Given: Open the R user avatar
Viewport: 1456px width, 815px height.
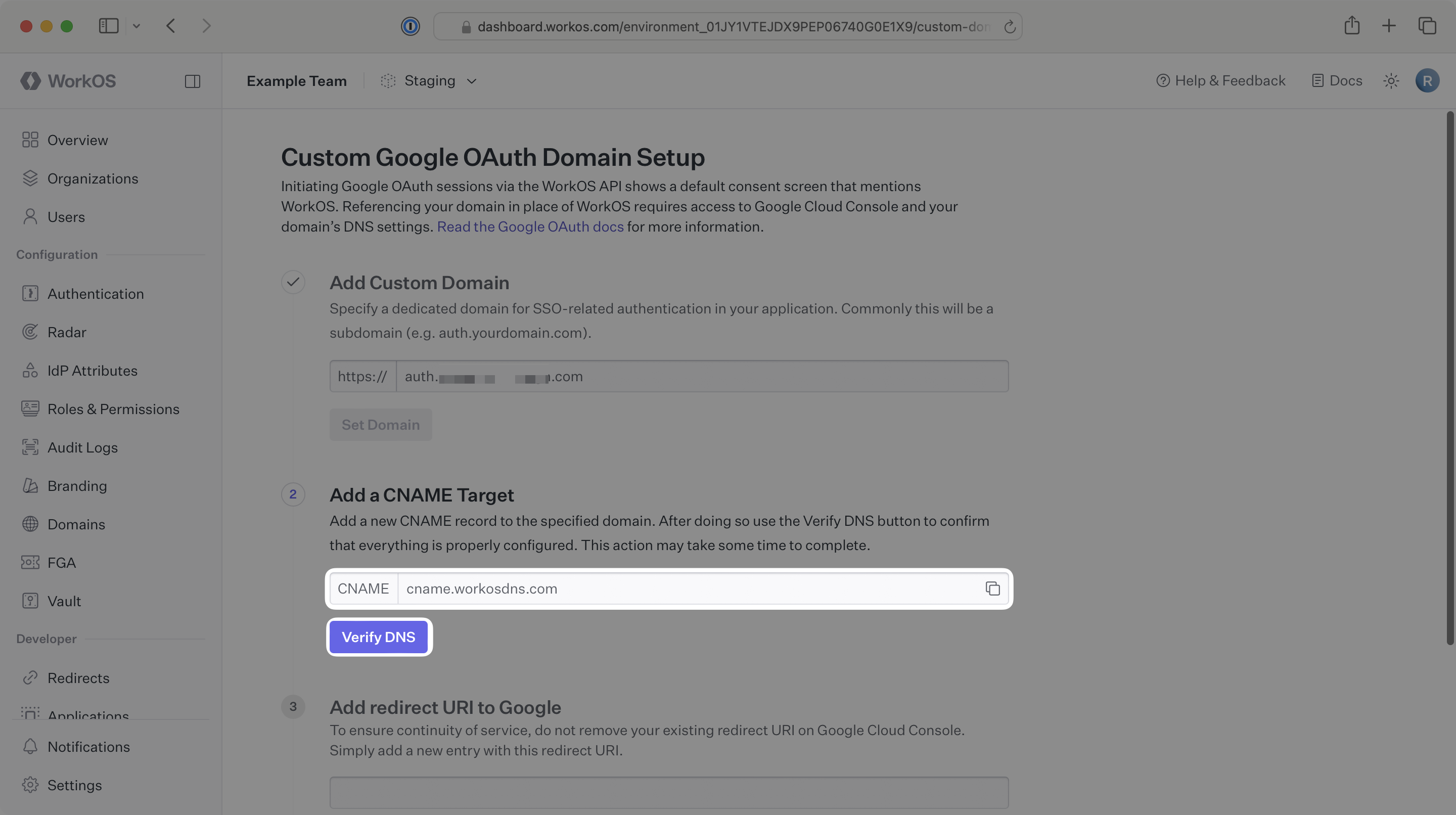Looking at the screenshot, I should coord(1427,81).
